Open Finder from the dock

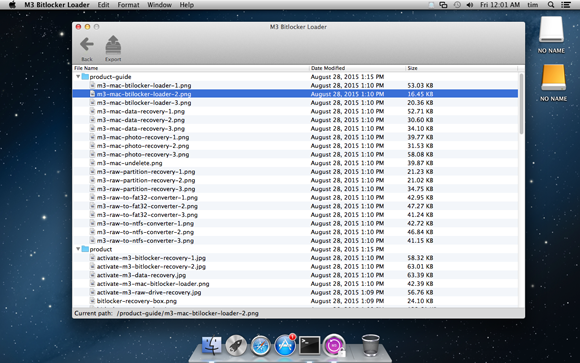212,346
